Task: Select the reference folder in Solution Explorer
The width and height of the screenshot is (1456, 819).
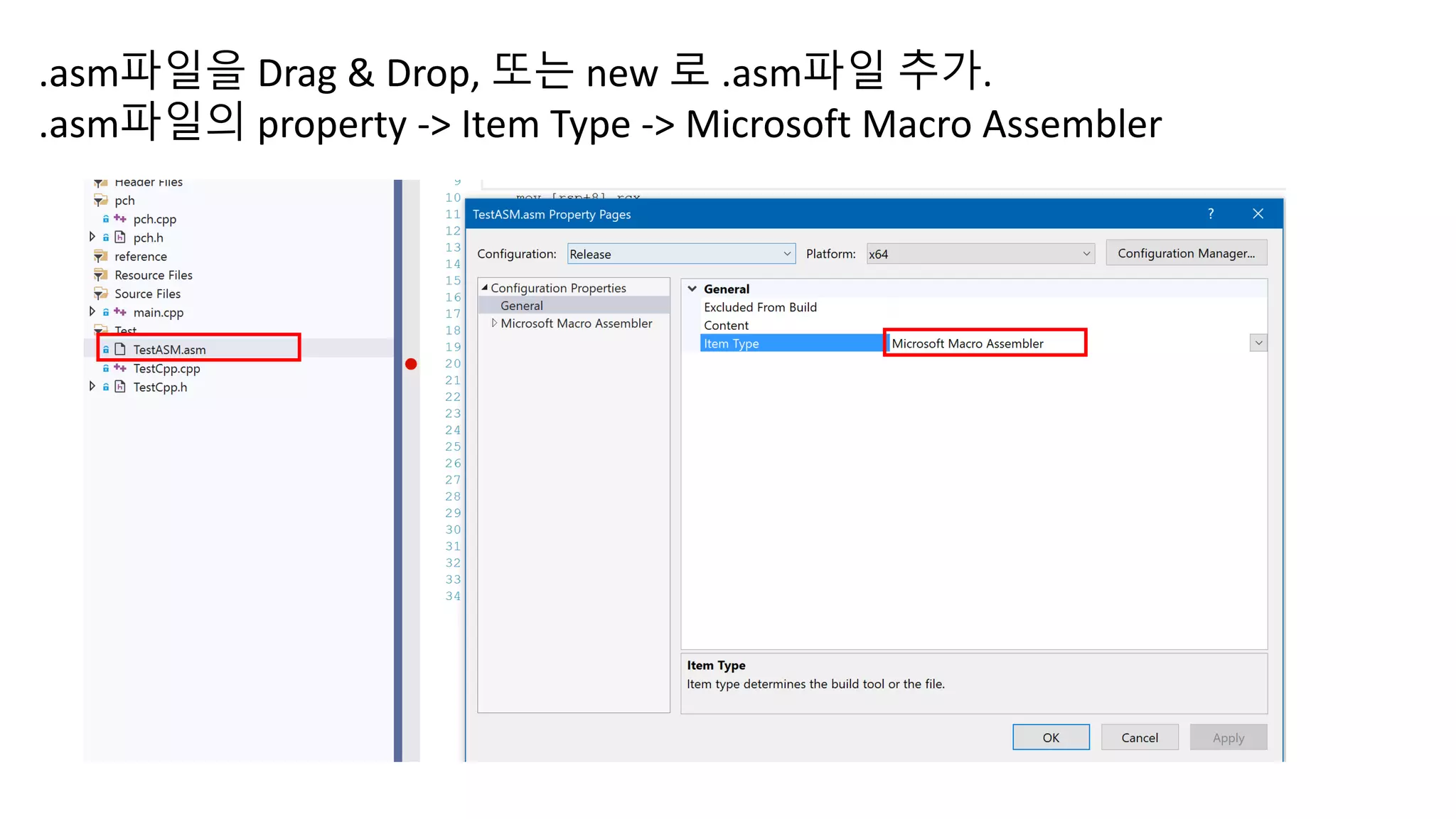Action: 141,257
